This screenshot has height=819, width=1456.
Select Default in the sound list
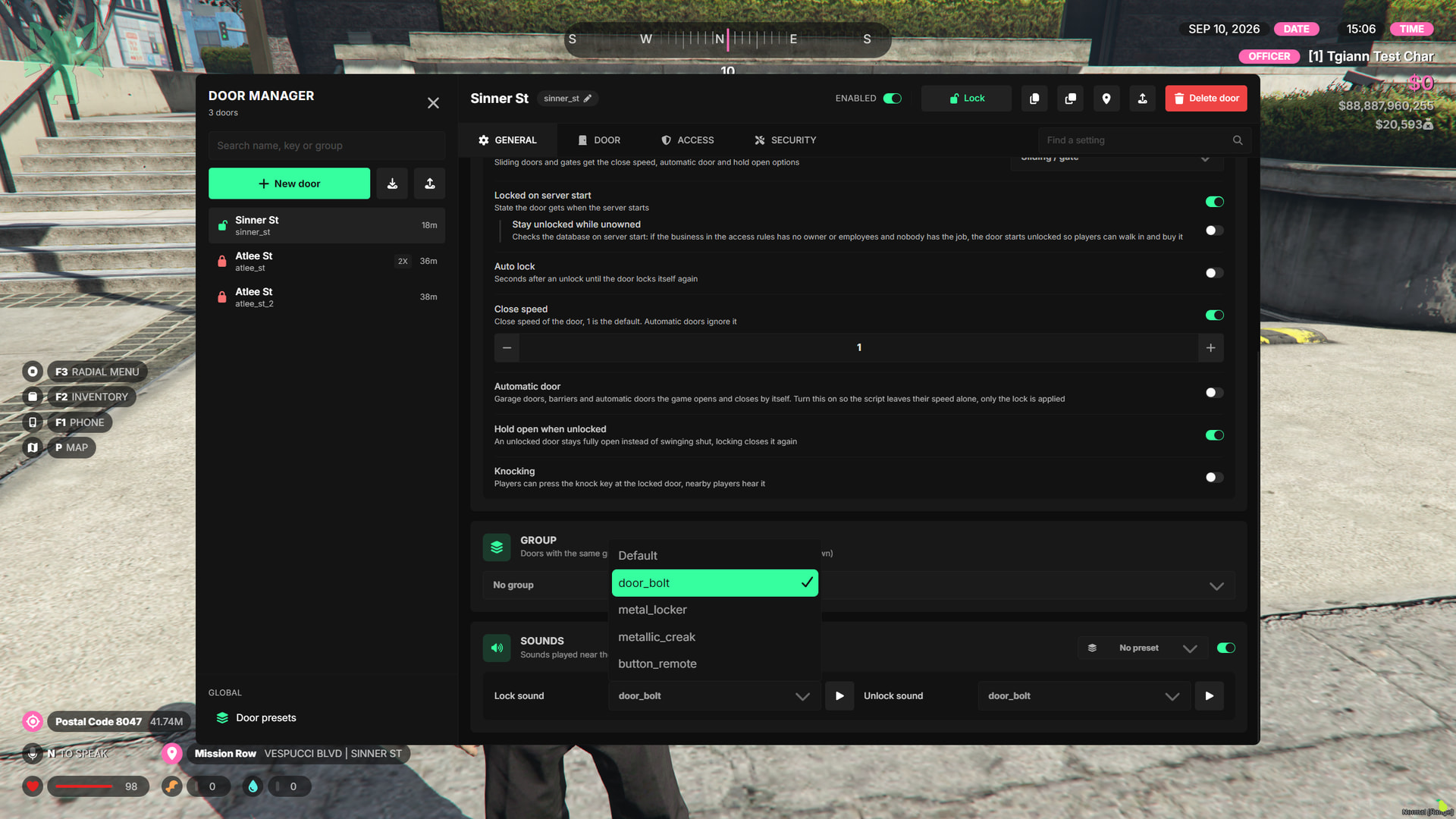[714, 556]
